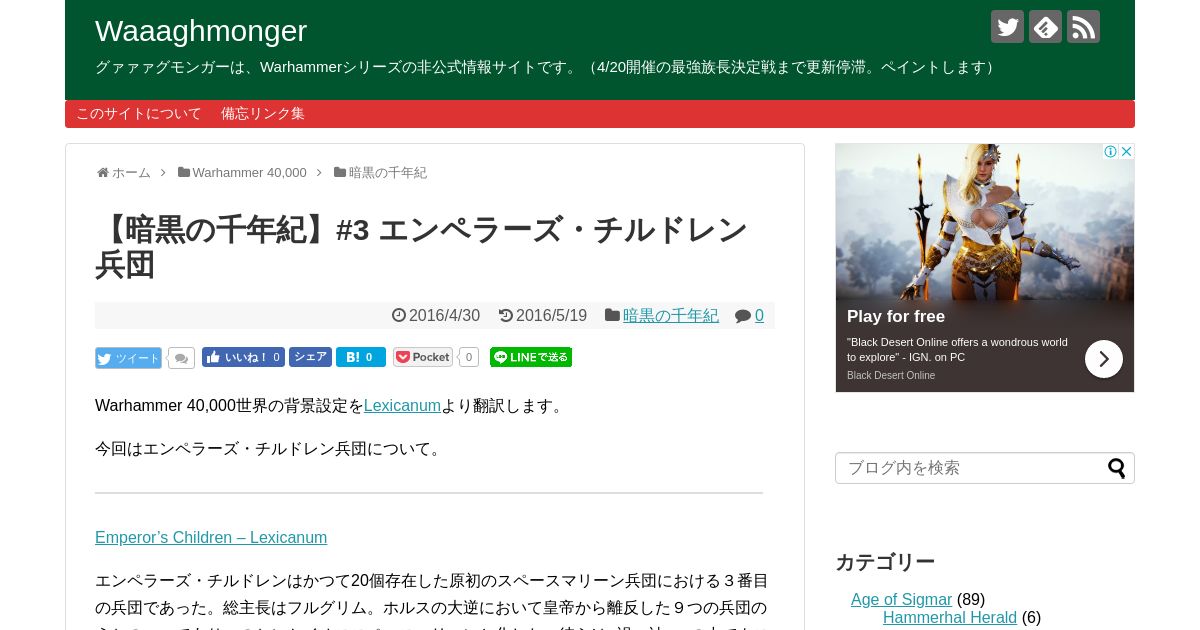Open このサイトについて menu item
Screen dimensions: 1200x630
(139, 114)
